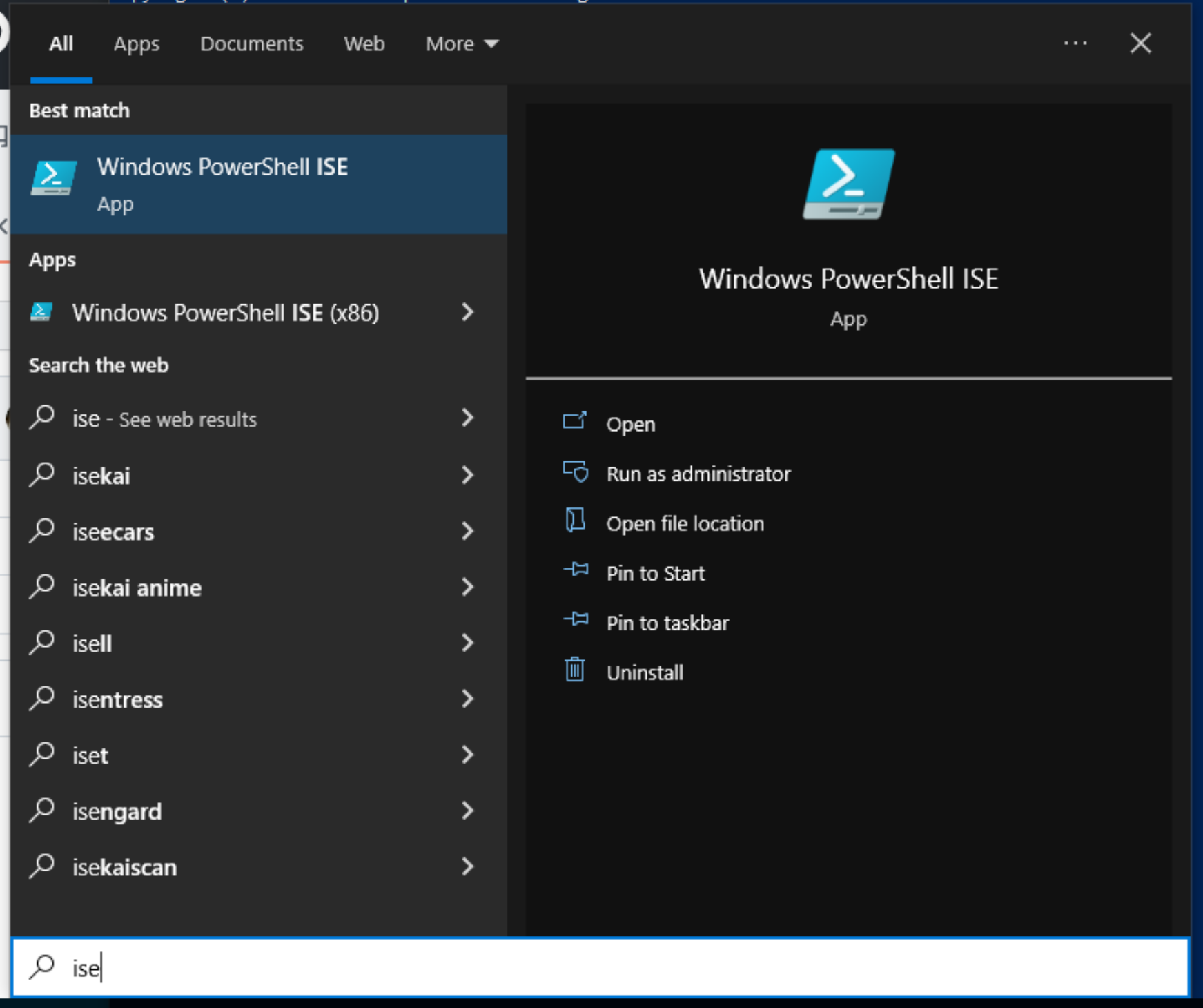Screen dimensions: 1203x1008
Task: Choose Pin to Start
Action: point(655,573)
